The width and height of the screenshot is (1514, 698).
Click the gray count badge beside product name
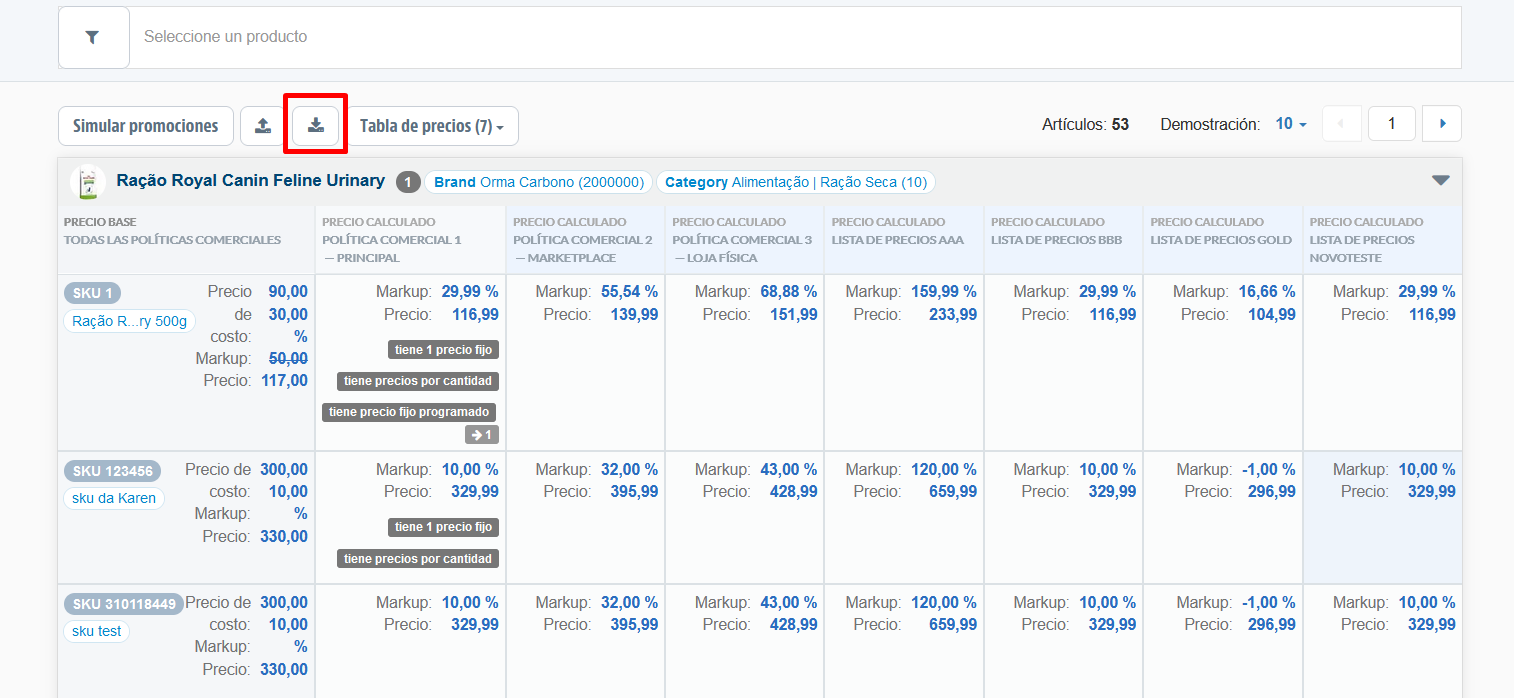pyautogui.click(x=408, y=182)
